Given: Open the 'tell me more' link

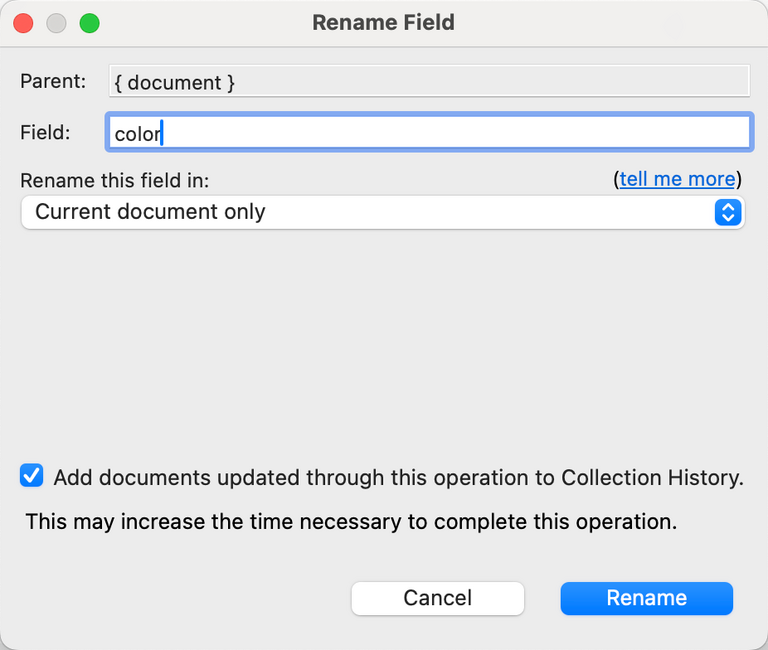Looking at the screenshot, I should pyautogui.click(x=677, y=179).
